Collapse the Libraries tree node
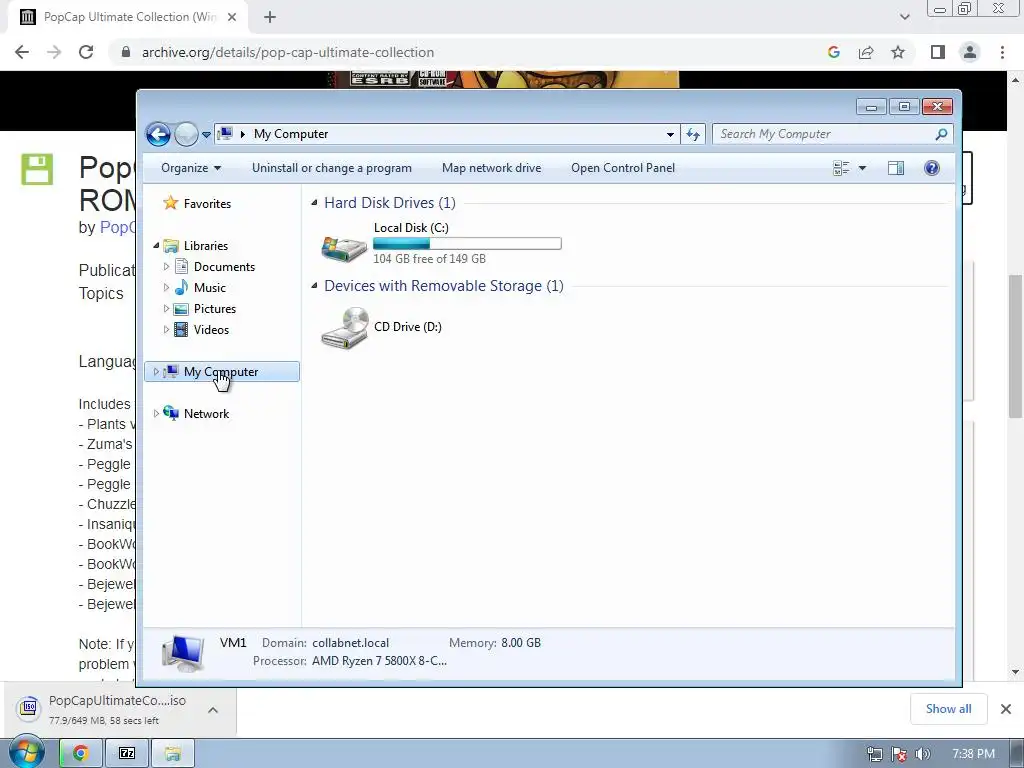Image resolution: width=1024 pixels, height=768 pixels. coord(156,246)
